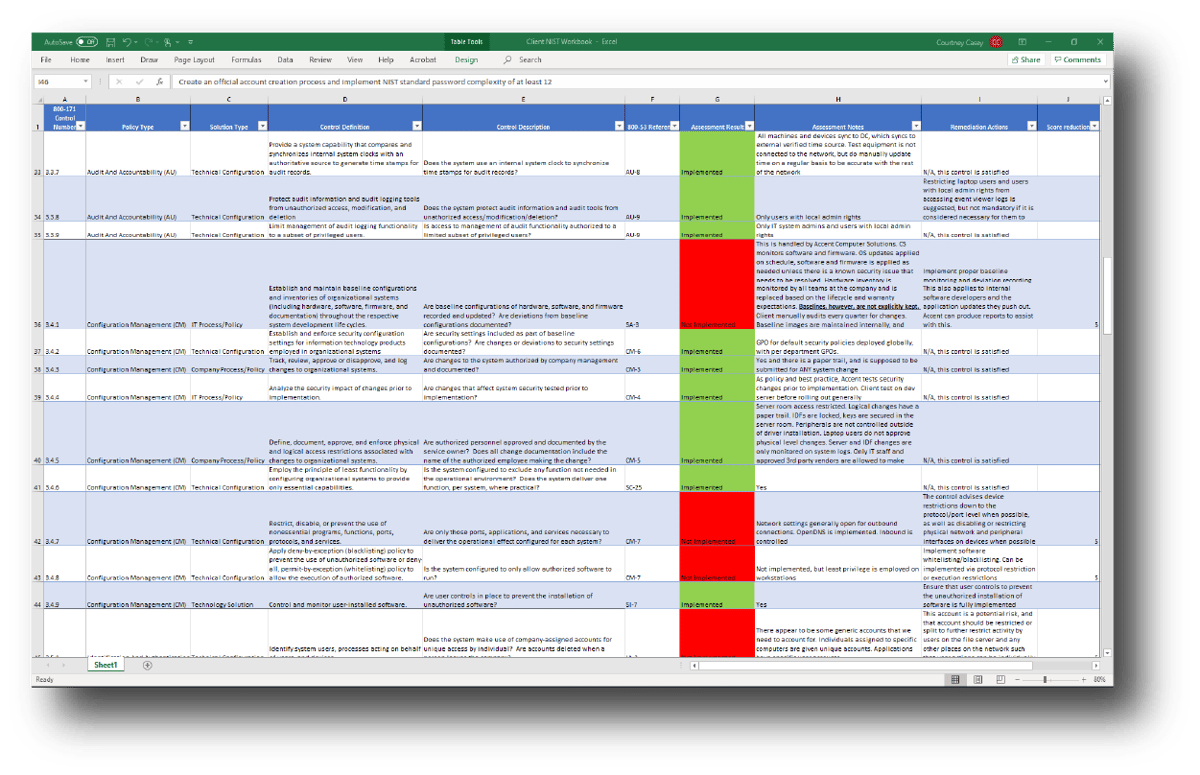Open the Courtney Casey account avatar
Screen dimensions: 1200x775
996,42
